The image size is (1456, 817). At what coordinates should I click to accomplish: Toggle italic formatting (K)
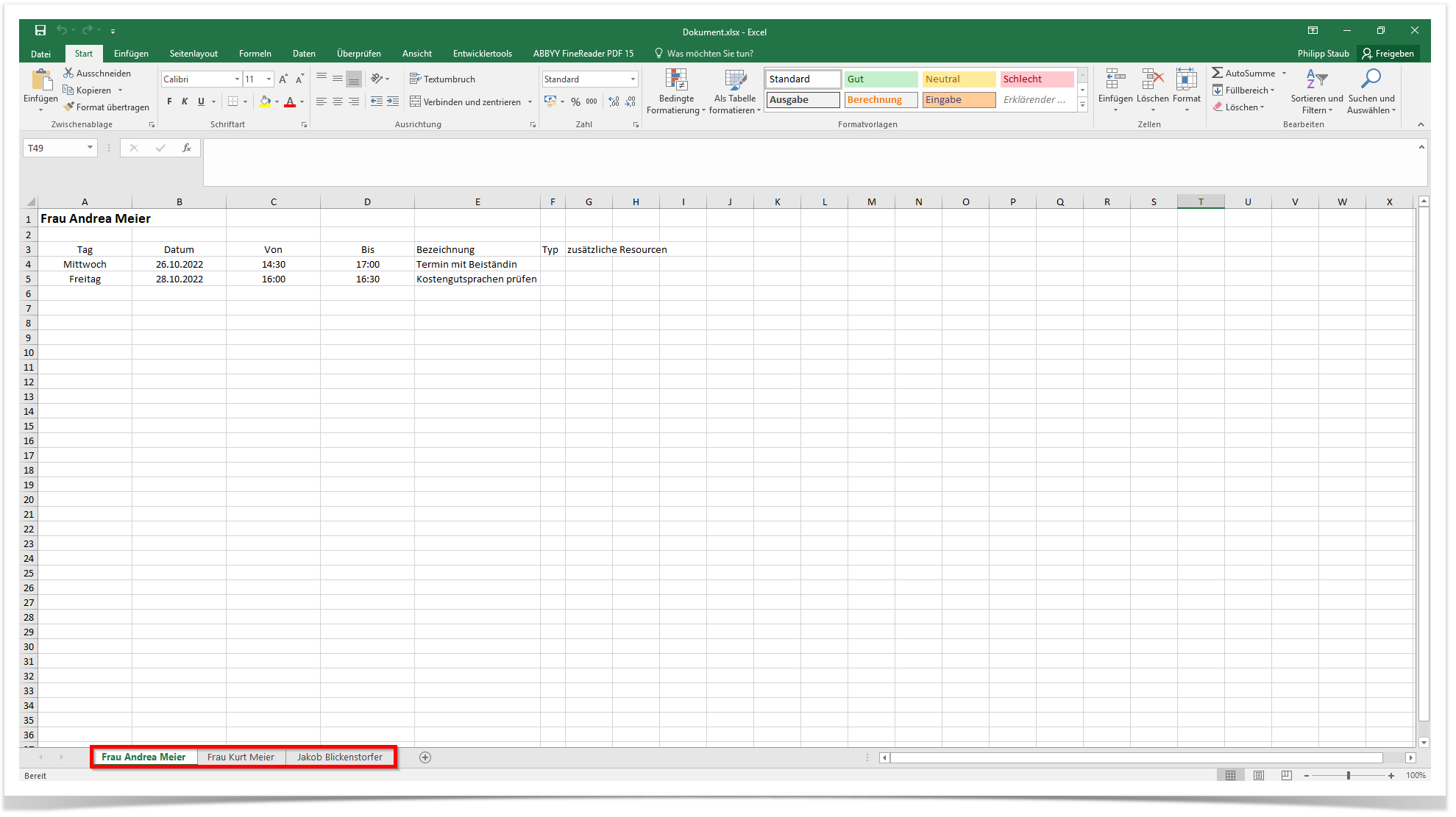point(185,101)
